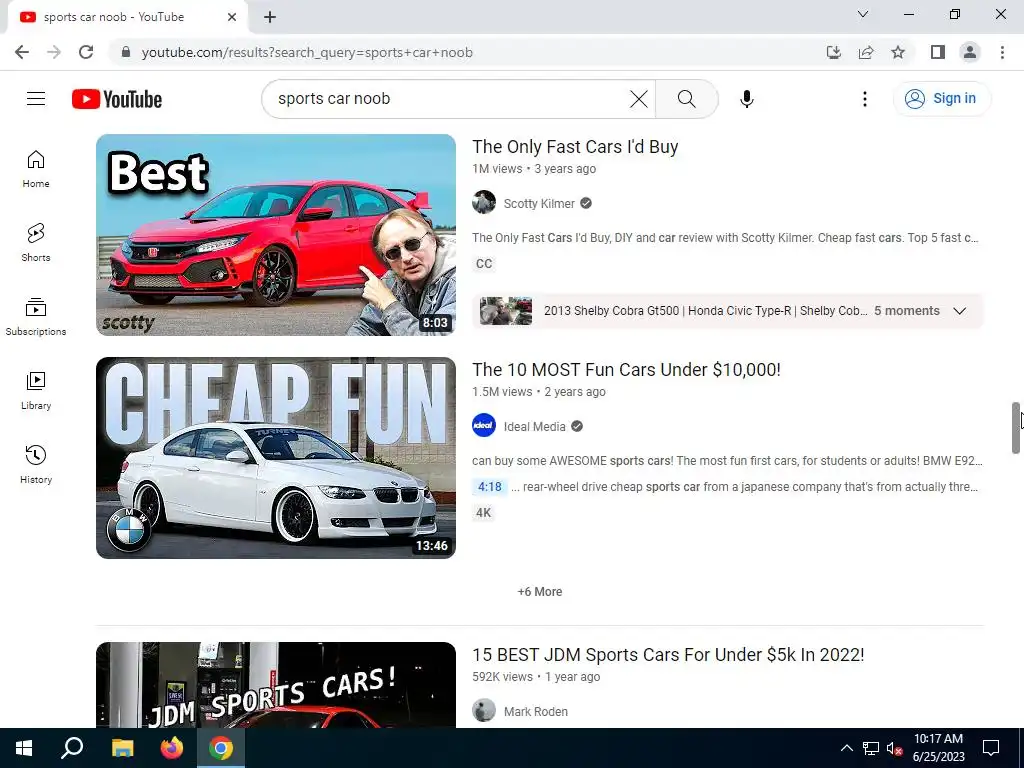The width and height of the screenshot is (1024, 768).
Task: Reload the page
Action: pyautogui.click(x=86, y=52)
